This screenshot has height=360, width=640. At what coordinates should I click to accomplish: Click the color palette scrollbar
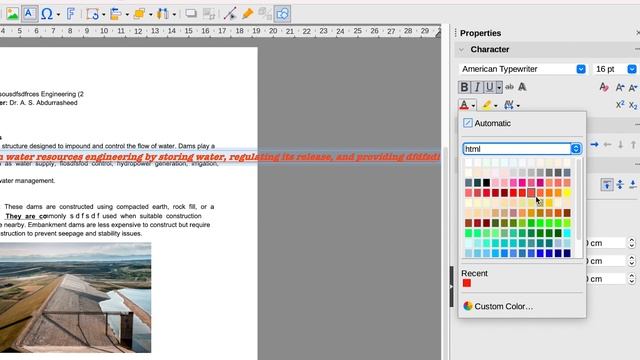[578, 200]
